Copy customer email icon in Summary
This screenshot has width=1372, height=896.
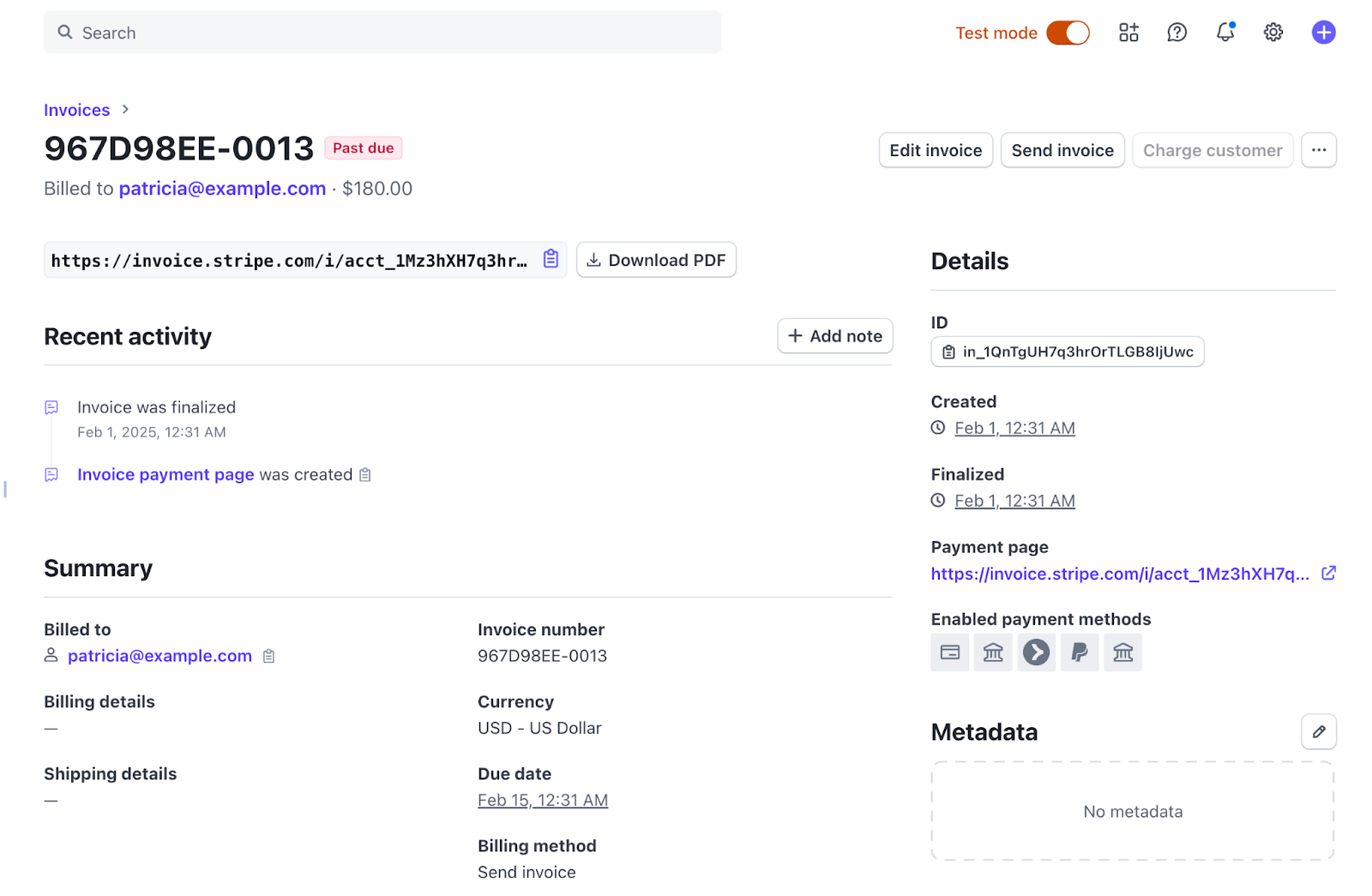[x=268, y=656]
